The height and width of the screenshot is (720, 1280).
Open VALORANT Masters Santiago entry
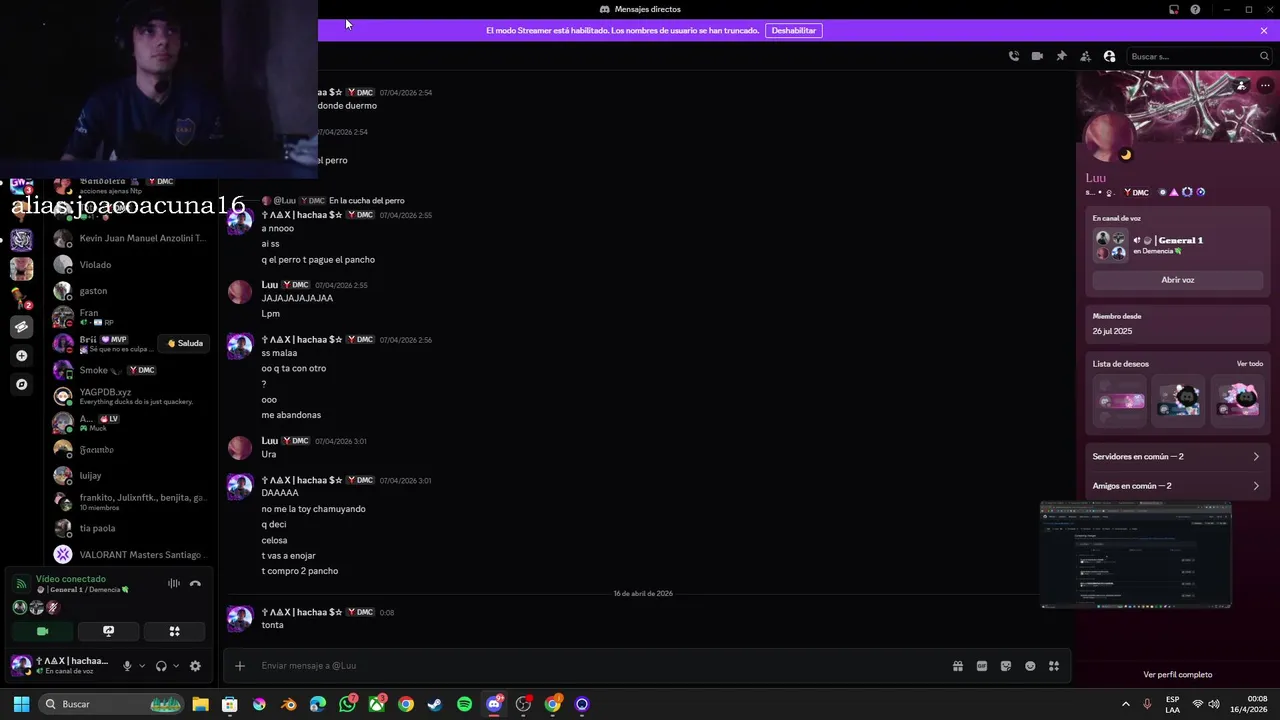[131, 555]
